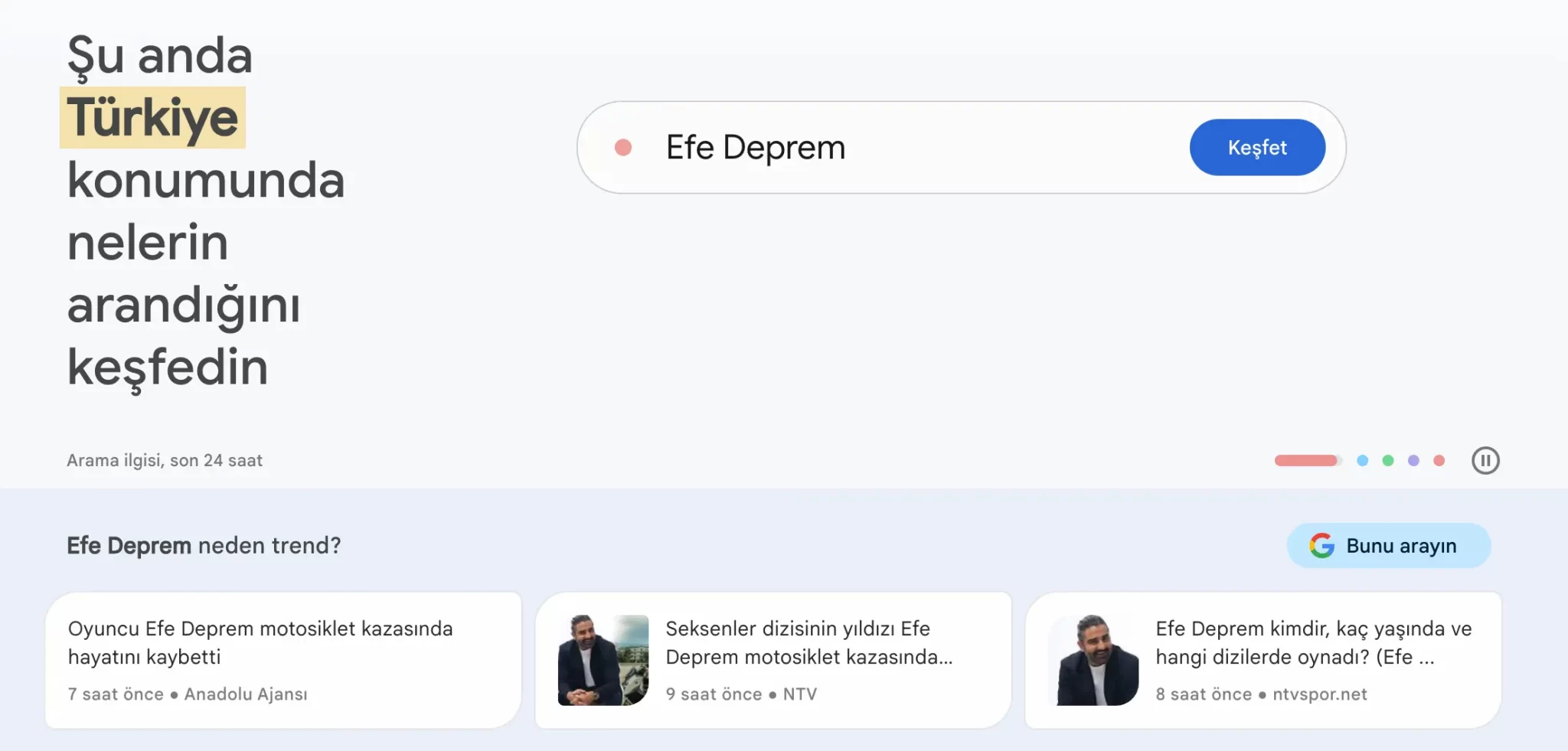
Task: Select the last red carousel dot
Action: click(x=1439, y=460)
